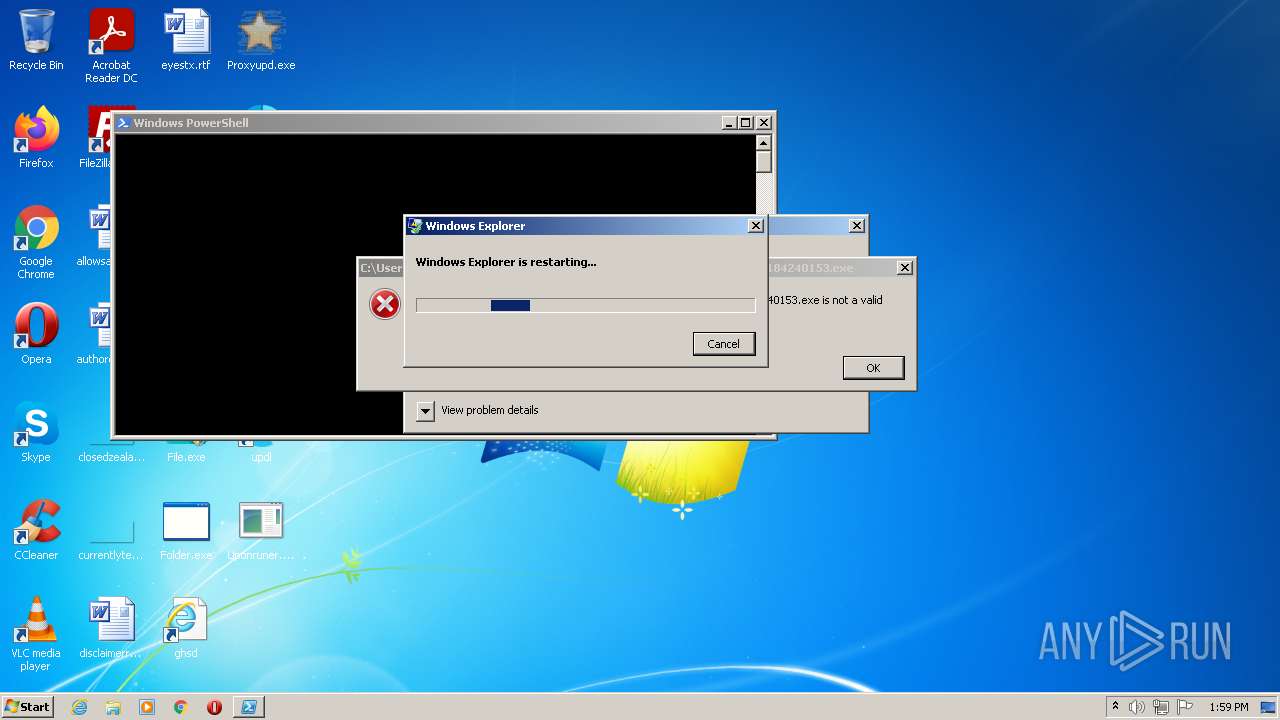Open Internet Explorer from the taskbar
Screen dimensions: 1280x720
(79, 707)
